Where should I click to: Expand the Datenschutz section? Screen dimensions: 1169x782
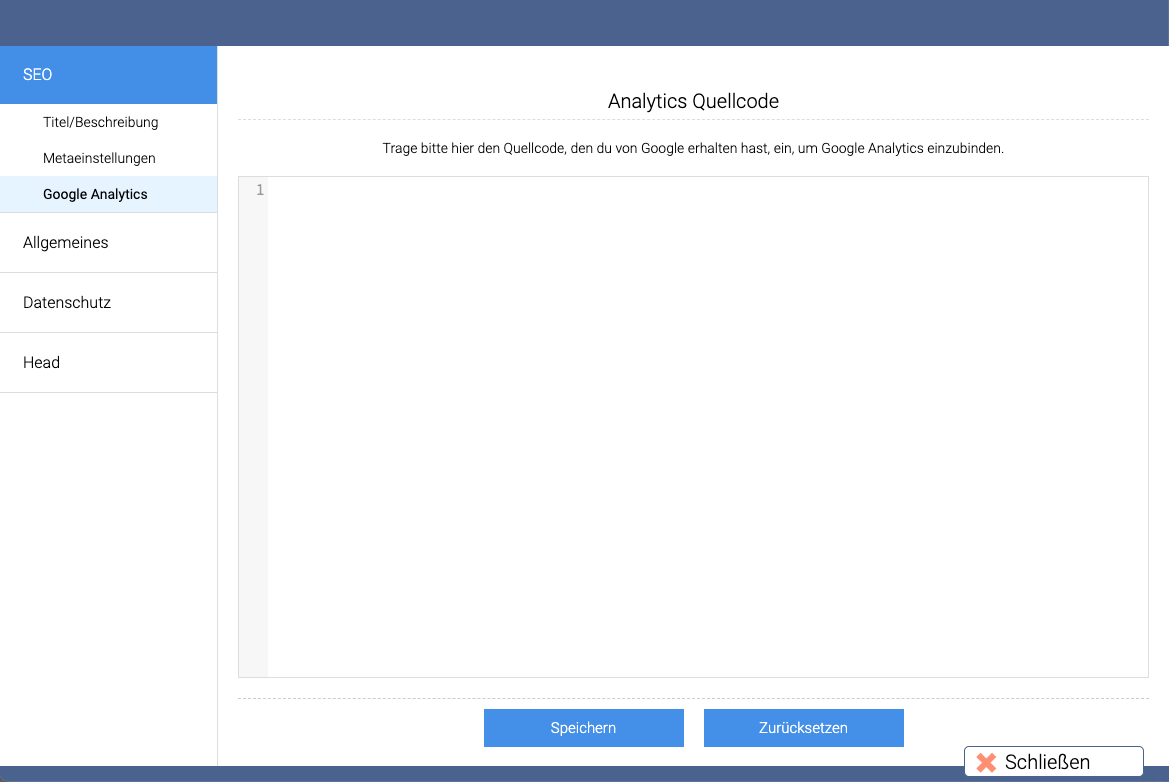pos(108,303)
